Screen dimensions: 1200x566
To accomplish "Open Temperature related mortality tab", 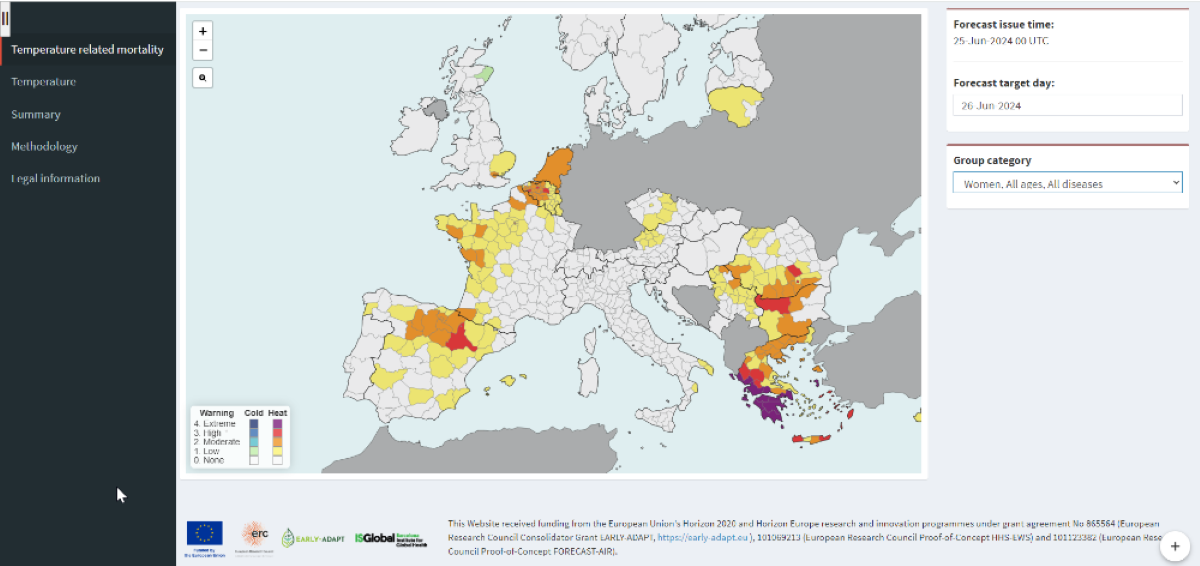I will [87, 50].
